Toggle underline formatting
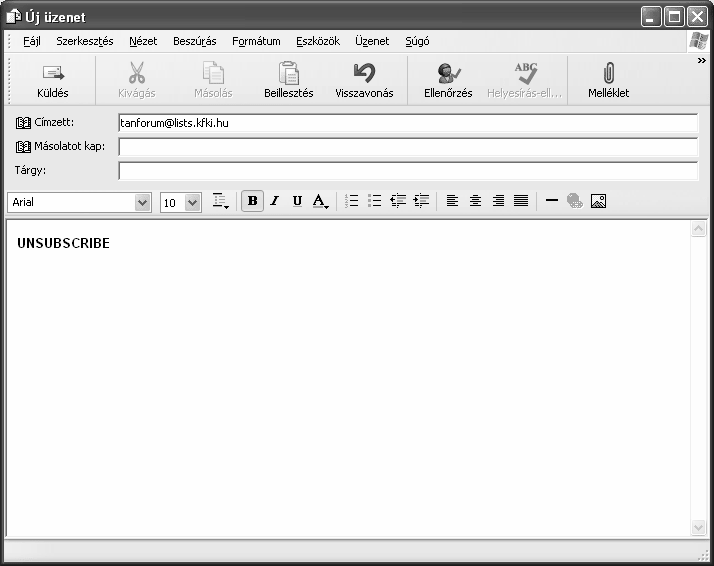Screen dimensions: 714x566 tap(297, 201)
